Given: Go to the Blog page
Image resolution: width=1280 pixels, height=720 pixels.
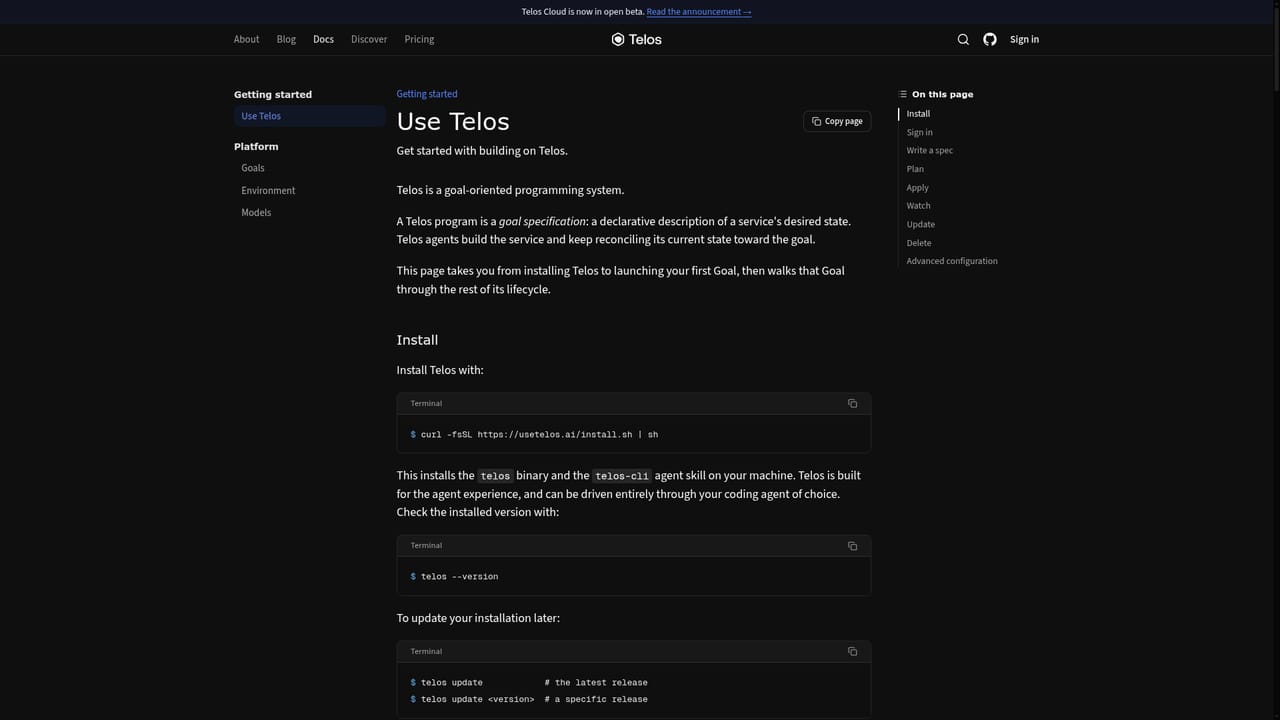Looking at the screenshot, I should click(x=286, y=39).
